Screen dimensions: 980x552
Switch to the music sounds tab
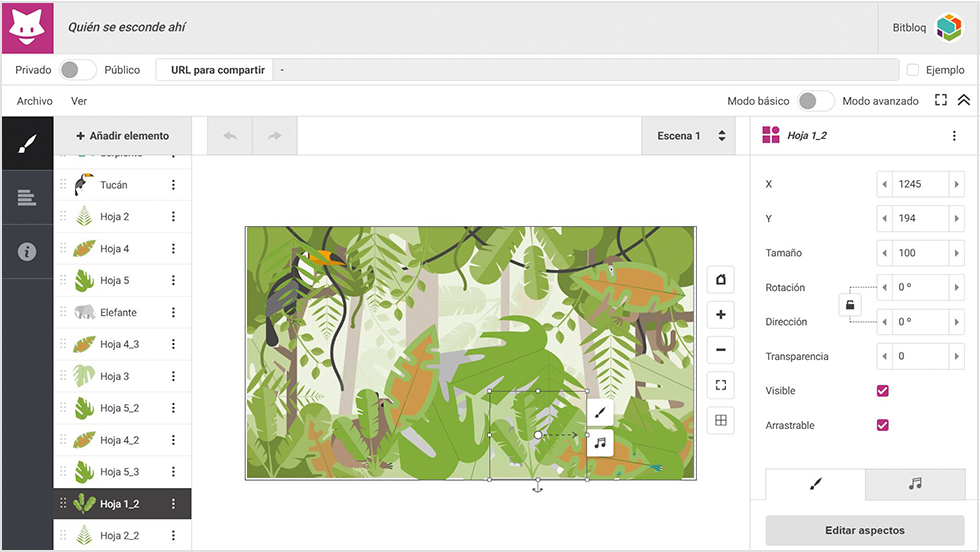(915, 484)
